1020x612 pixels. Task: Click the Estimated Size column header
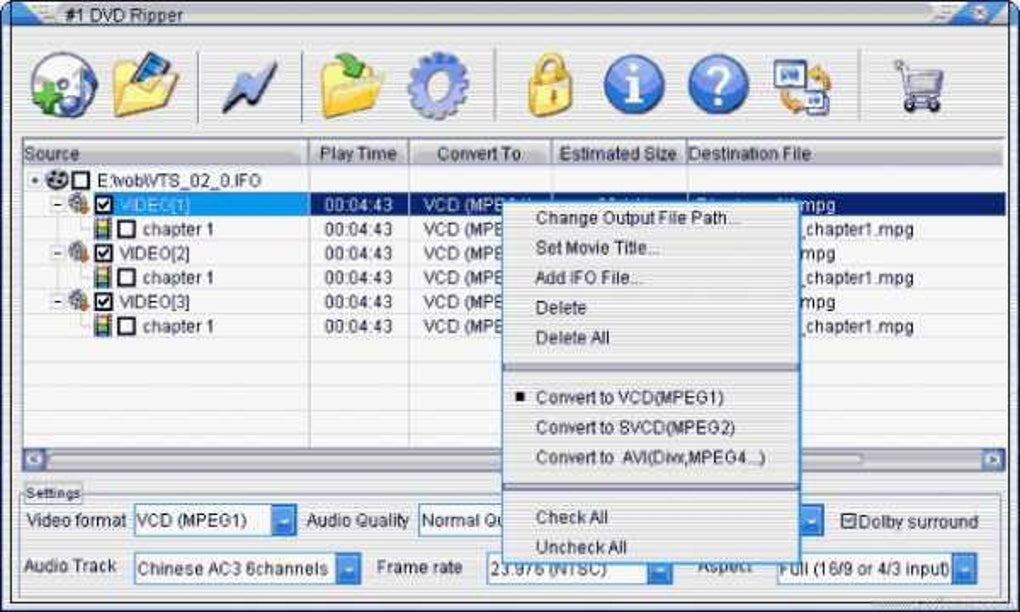click(x=618, y=153)
